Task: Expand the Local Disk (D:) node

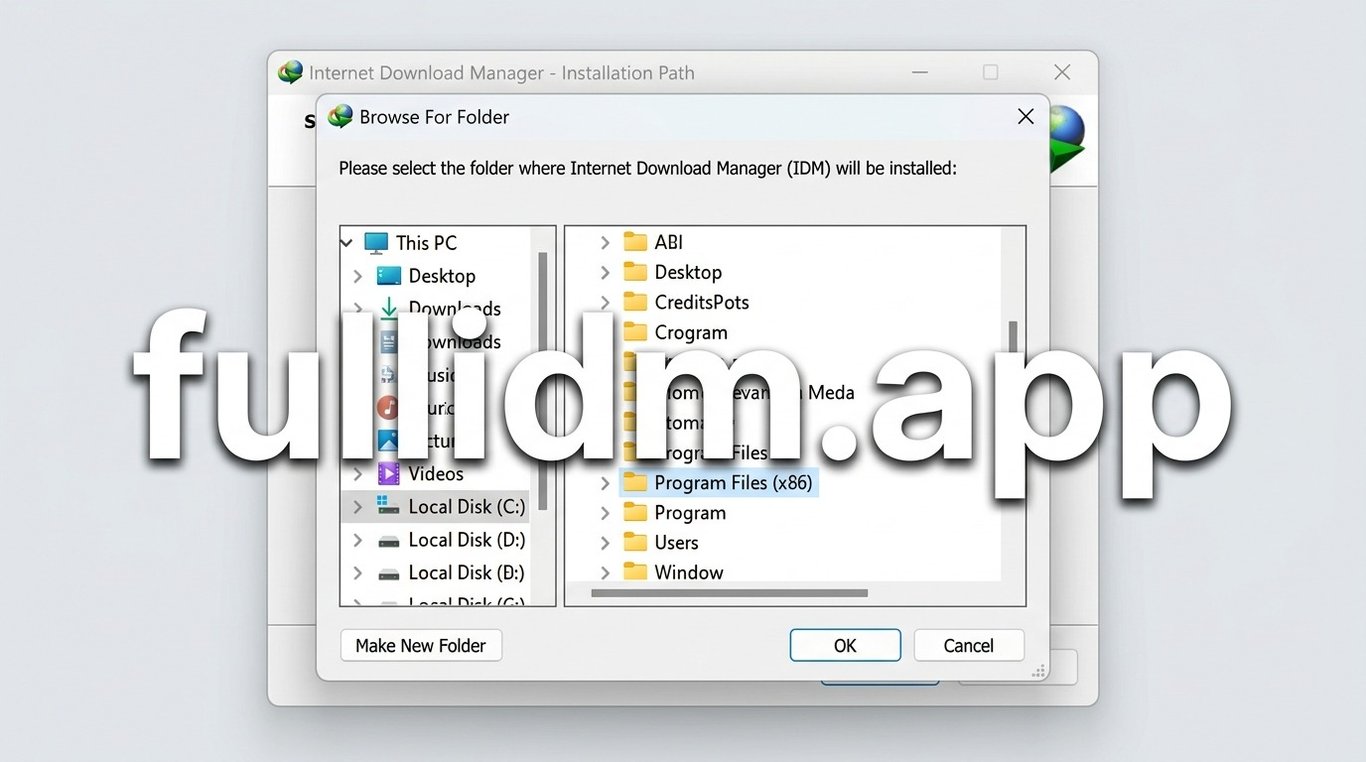Action: (358, 540)
